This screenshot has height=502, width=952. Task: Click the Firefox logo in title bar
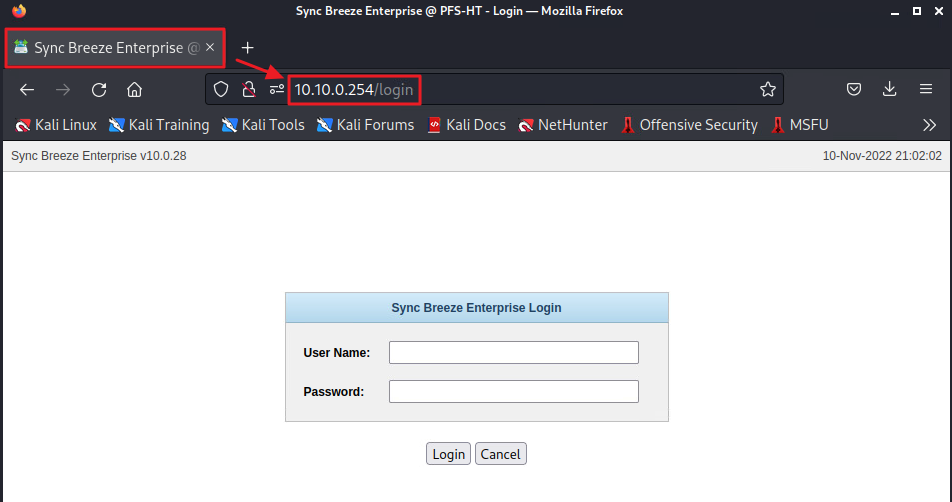(19, 10)
